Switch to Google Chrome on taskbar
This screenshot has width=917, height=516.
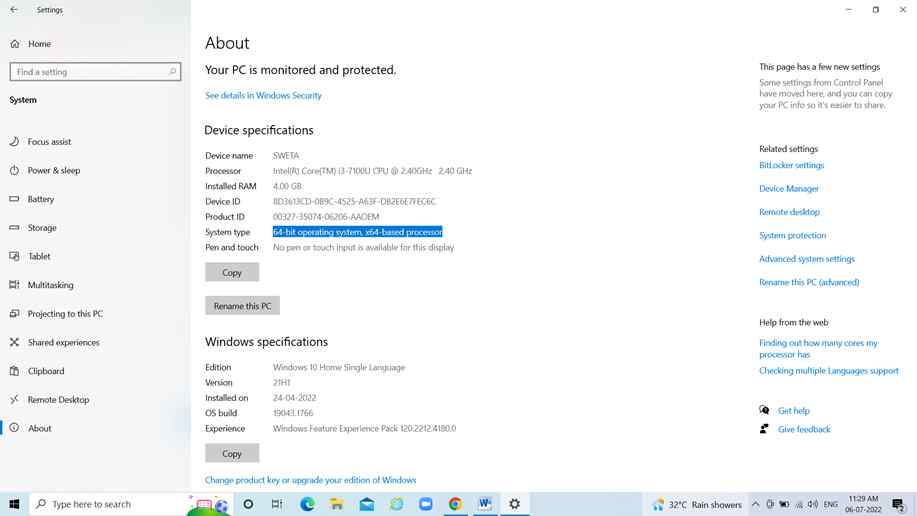(x=455, y=504)
